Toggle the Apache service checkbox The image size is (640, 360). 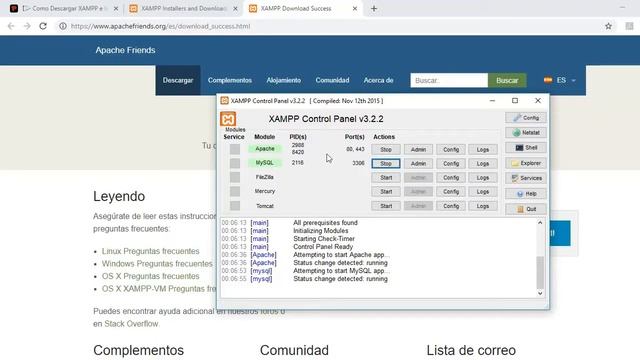point(235,149)
